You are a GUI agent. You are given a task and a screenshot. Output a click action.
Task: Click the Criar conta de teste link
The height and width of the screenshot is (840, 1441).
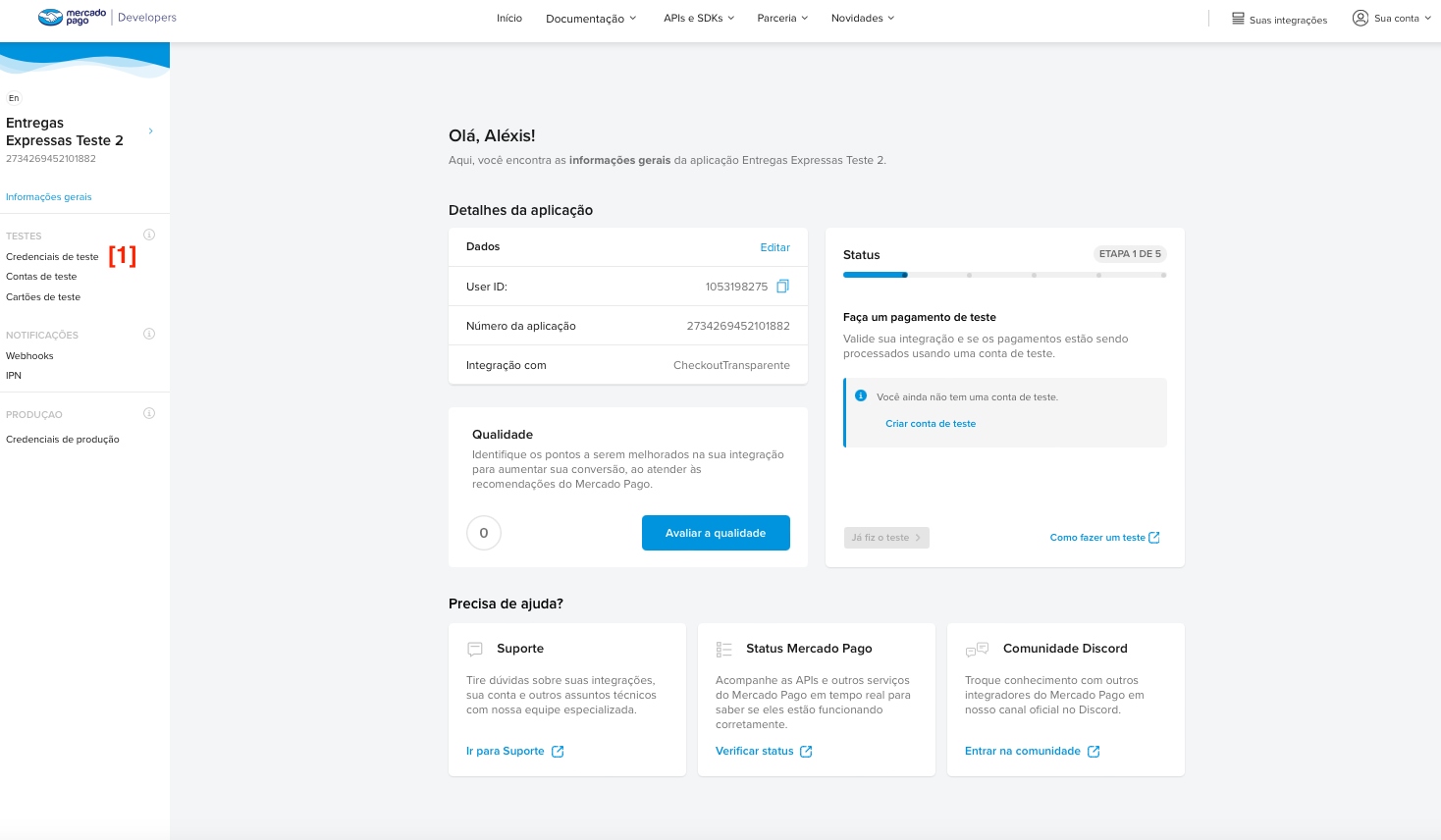(x=931, y=424)
